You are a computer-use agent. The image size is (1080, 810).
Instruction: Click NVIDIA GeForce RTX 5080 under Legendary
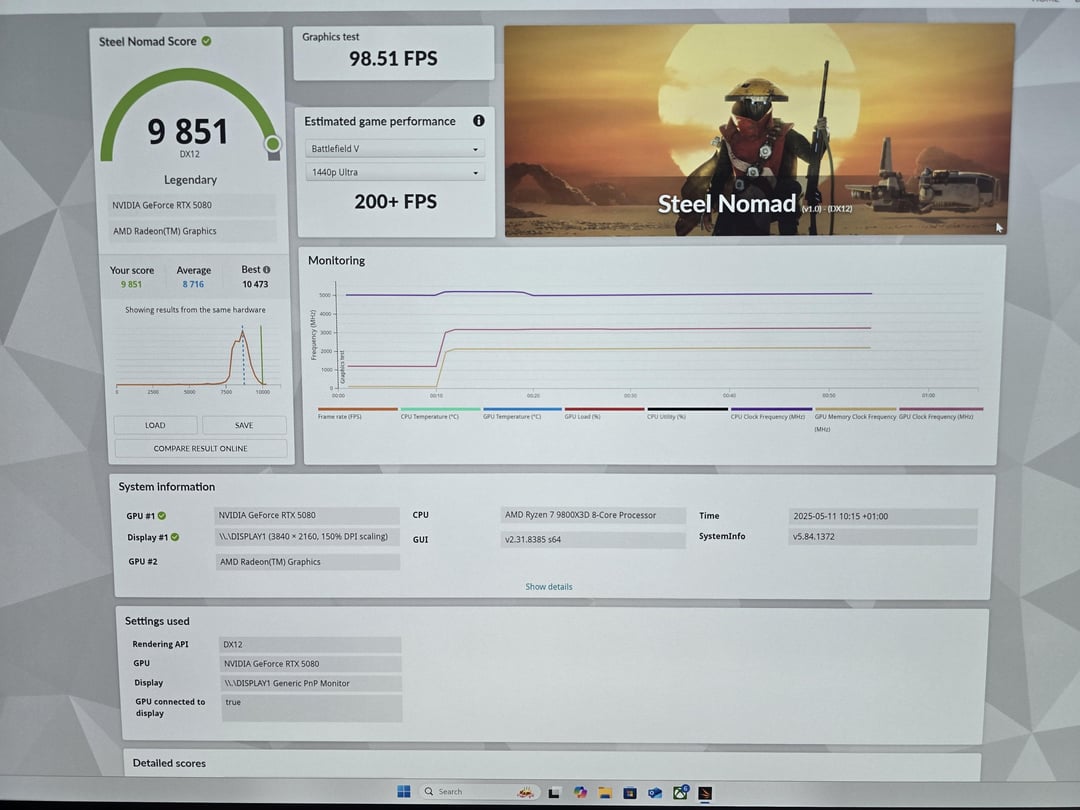[x=192, y=205]
